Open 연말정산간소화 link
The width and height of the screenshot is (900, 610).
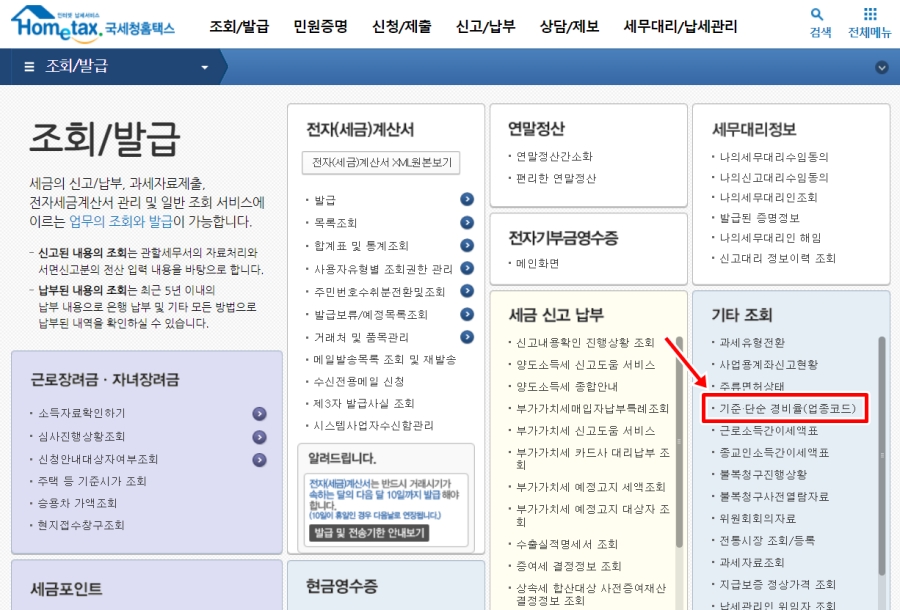pos(554,157)
